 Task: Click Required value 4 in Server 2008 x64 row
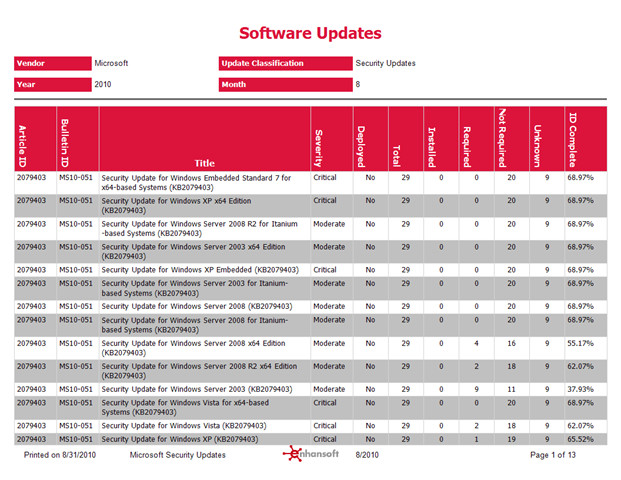[x=476, y=343]
